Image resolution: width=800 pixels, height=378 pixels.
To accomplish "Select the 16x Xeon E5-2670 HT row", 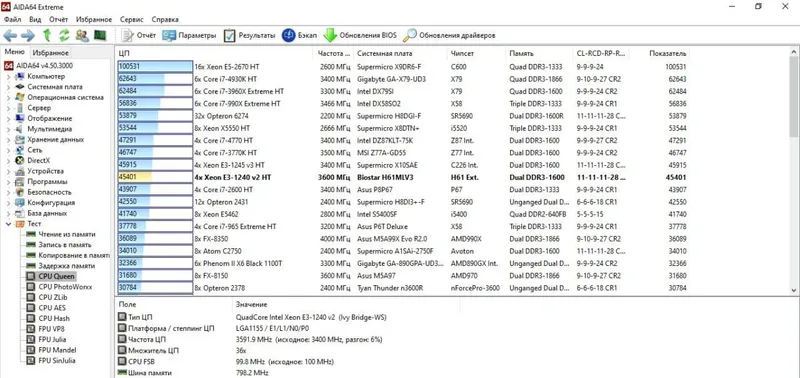I will (x=403, y=67).
